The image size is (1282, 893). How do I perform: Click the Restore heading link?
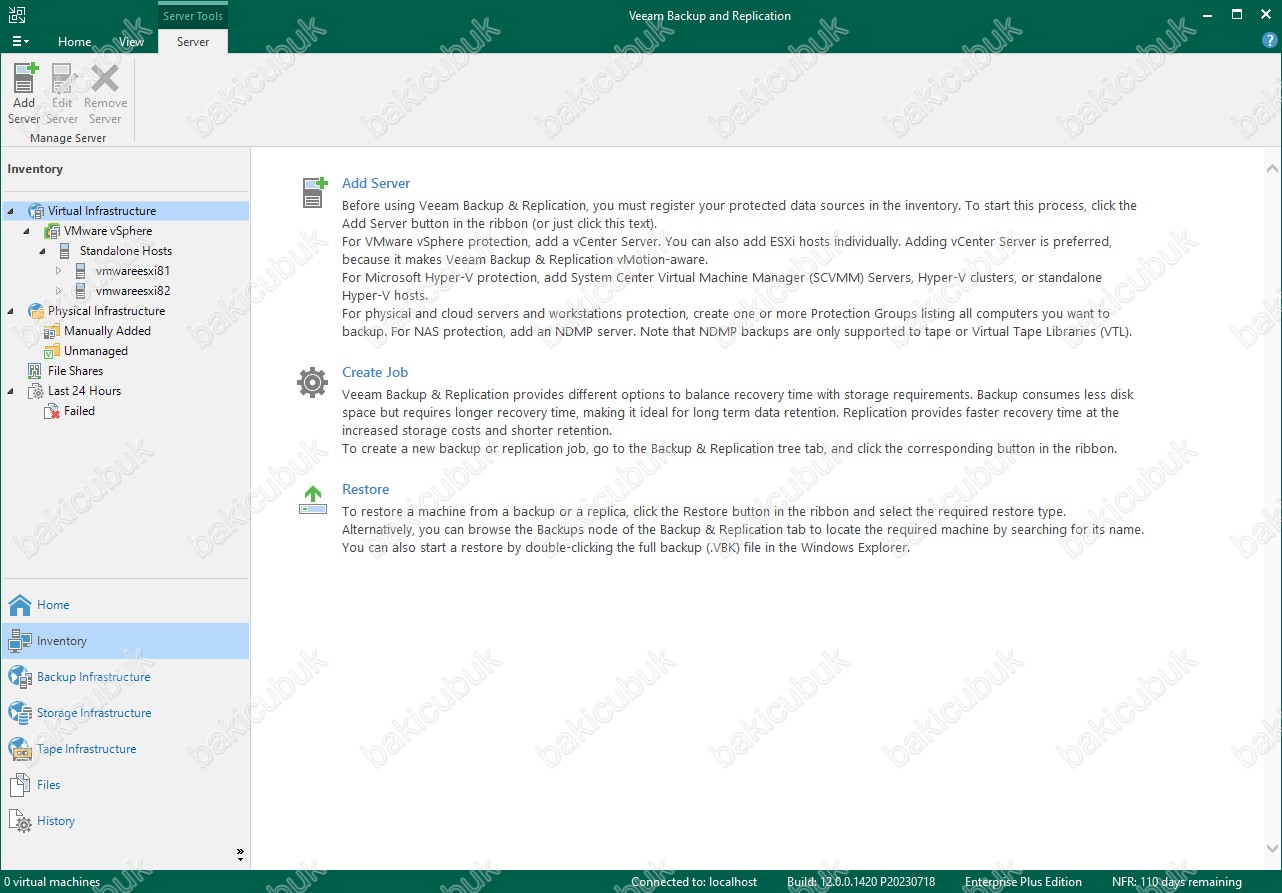(366, 489)
